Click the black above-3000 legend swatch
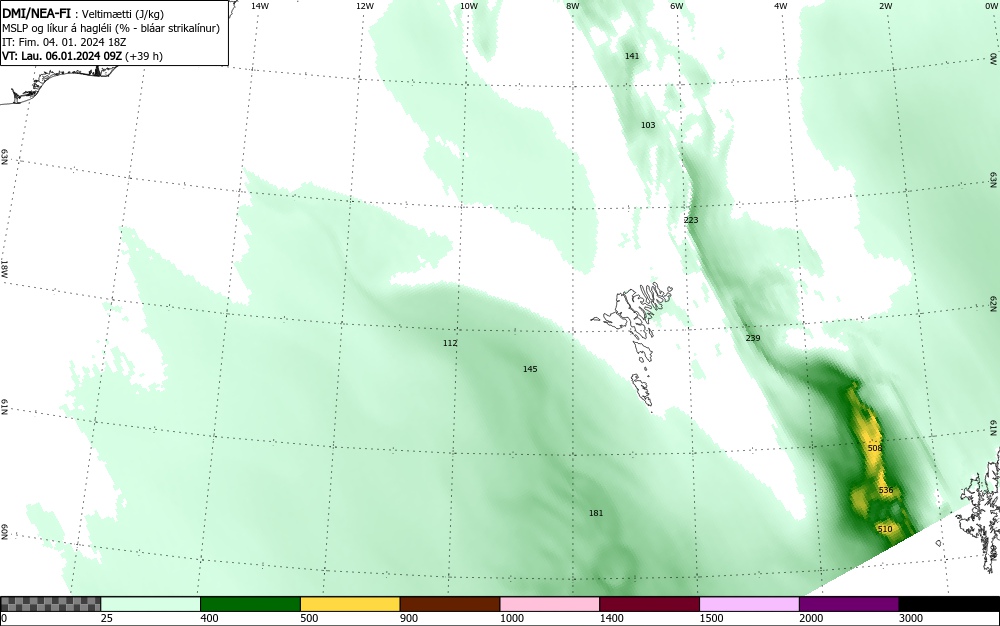 click(x=949, y=604)
